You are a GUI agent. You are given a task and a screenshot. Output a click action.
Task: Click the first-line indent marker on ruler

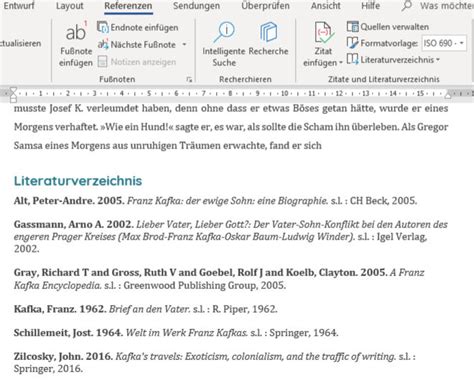13,91
